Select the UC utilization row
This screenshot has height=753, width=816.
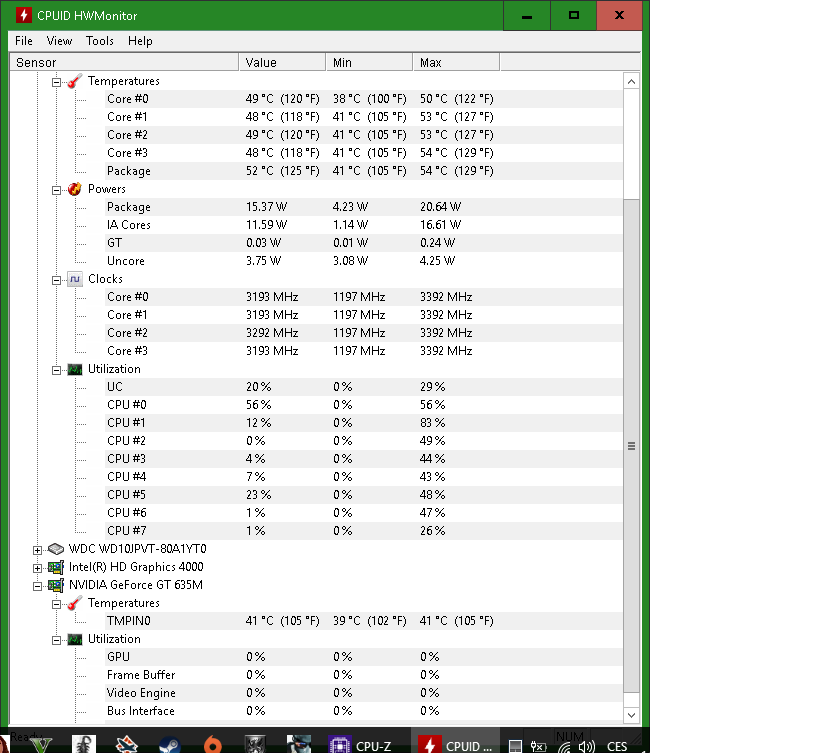point(363,387)
